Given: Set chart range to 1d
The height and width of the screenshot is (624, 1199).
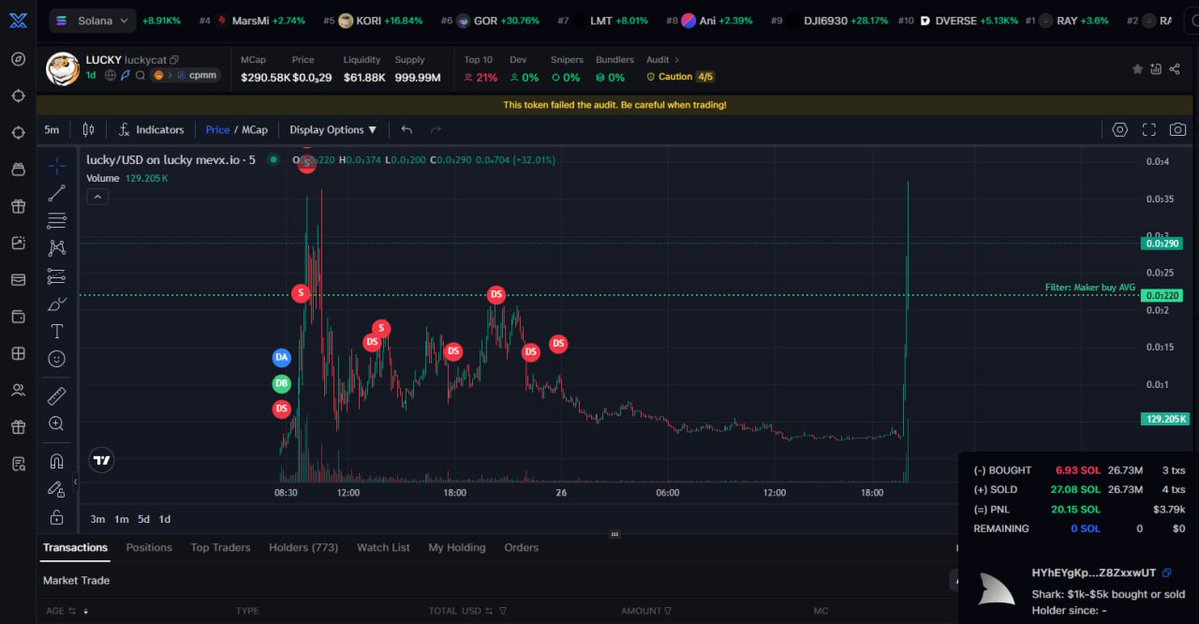Looking at the screenshot, I should (164, 519).
